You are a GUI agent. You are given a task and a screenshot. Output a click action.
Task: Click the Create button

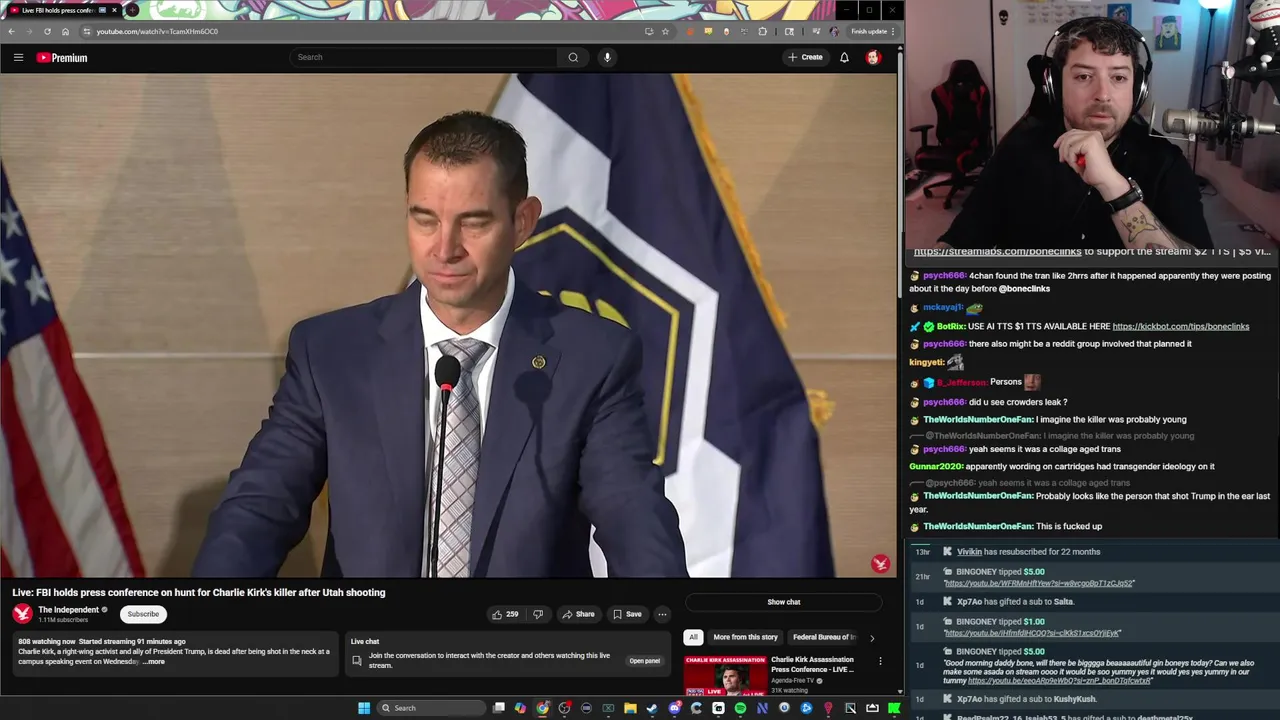805,57
